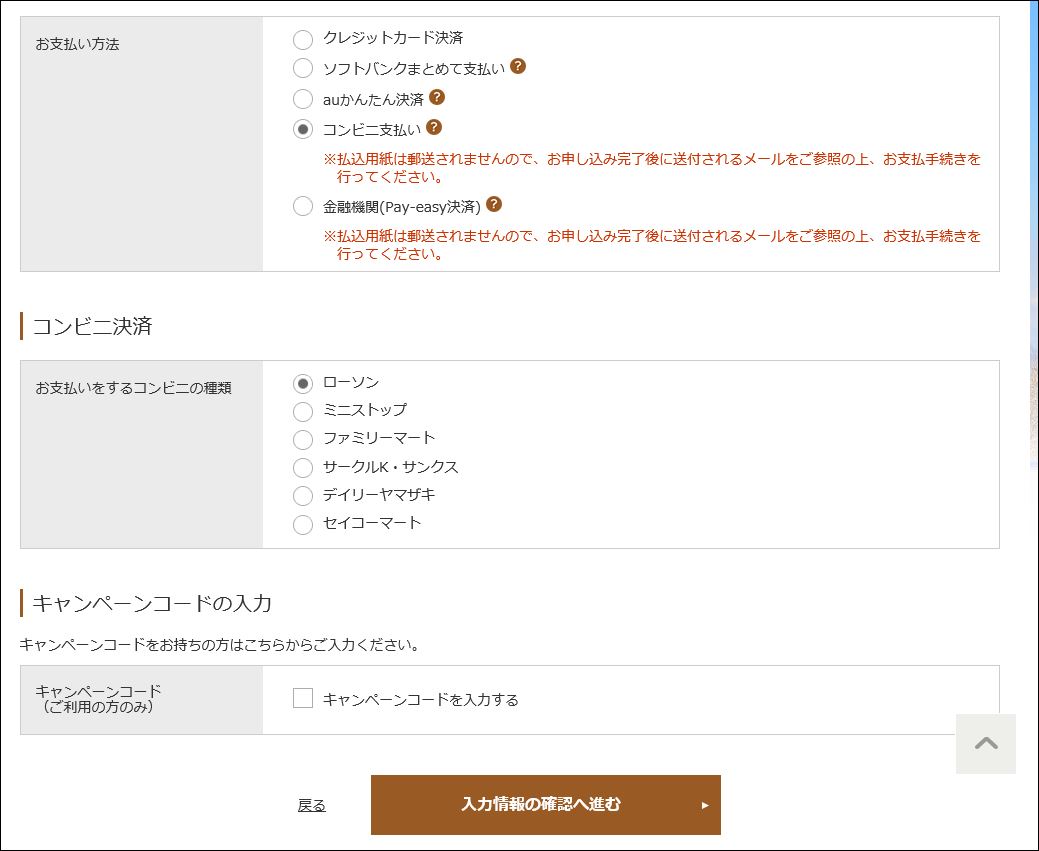Choose サークルK・サンクス option
The width and height of the screenshot is (1039, 851).
303,468
